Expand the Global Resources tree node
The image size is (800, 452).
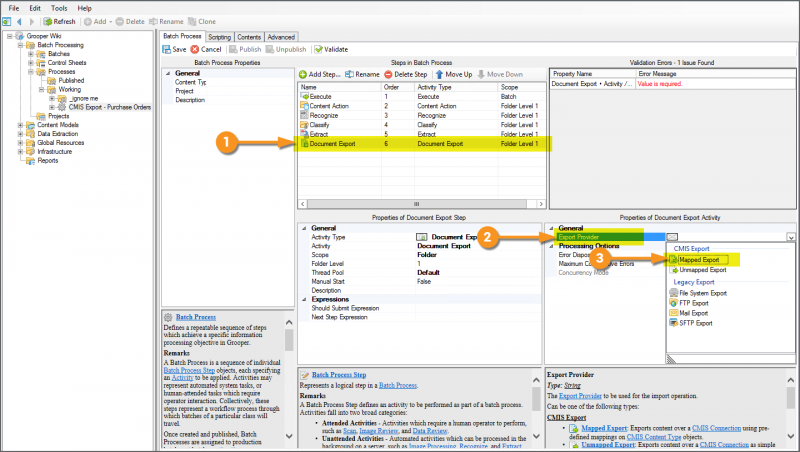(x=20, y=143)
